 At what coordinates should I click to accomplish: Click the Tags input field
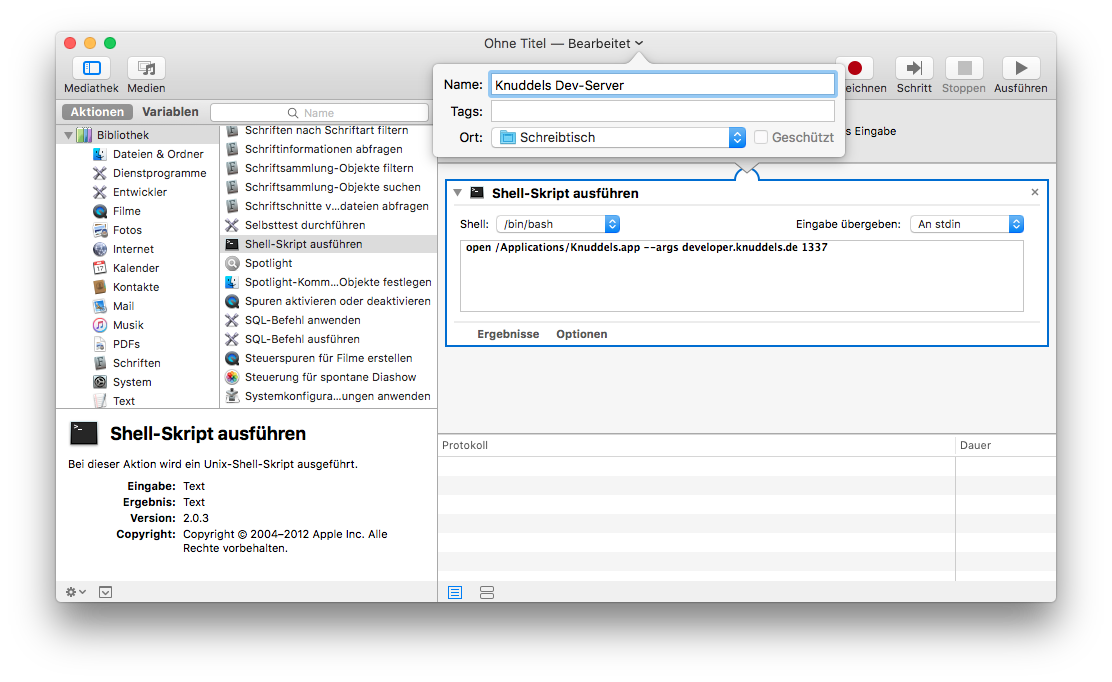(x=662, y=111)
